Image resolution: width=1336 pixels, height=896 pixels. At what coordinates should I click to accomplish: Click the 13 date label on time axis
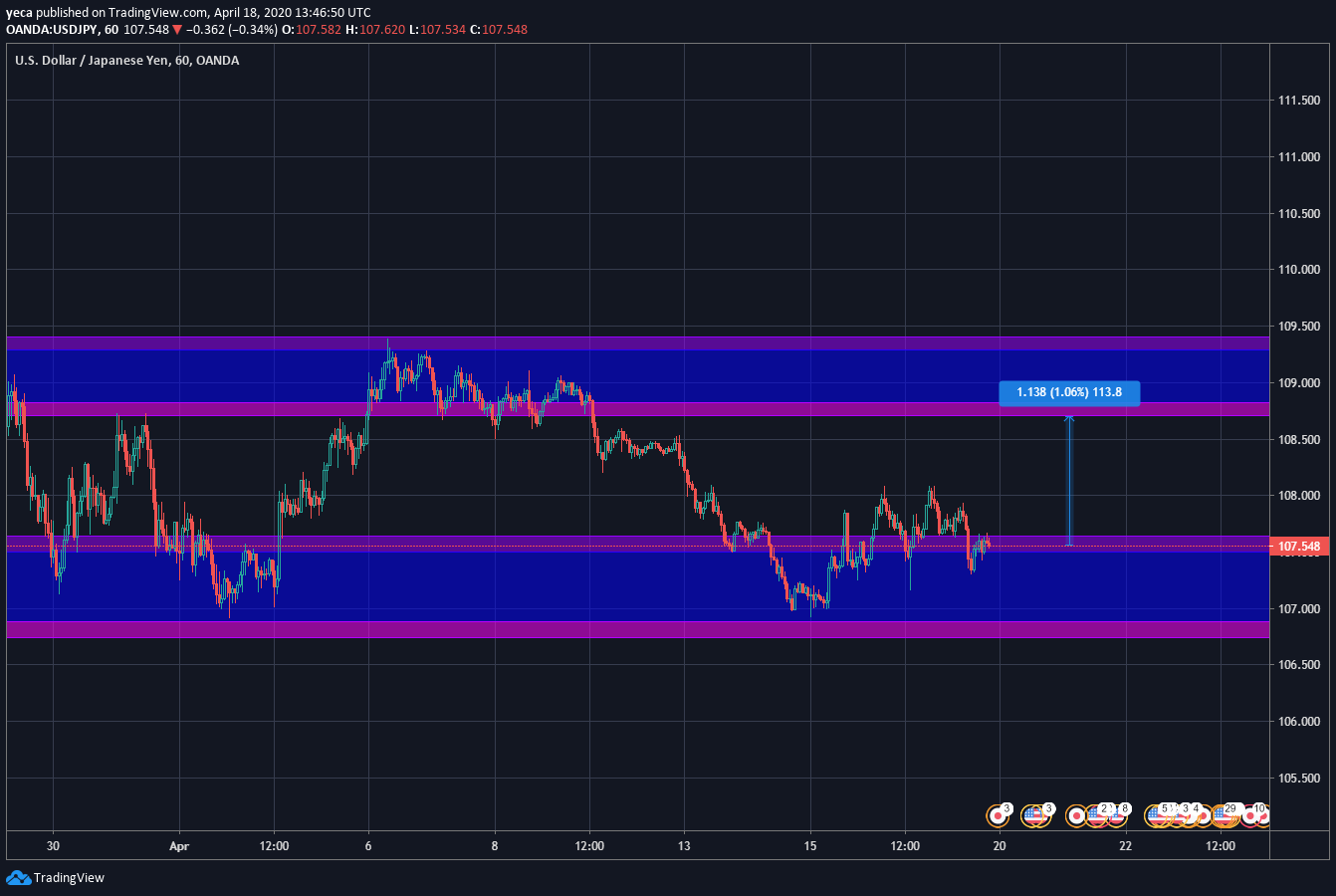point(684,846)
